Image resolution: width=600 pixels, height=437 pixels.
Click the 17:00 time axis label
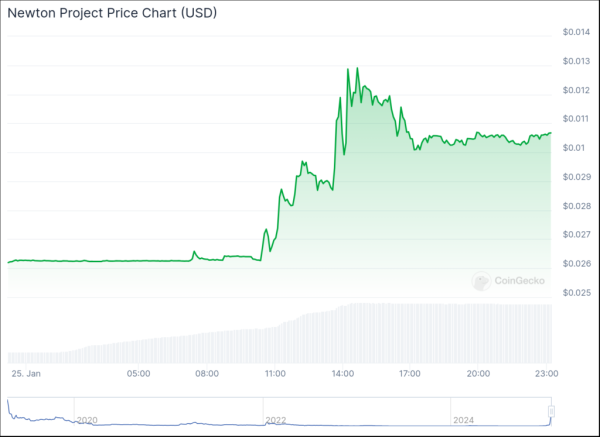point(410,373)
